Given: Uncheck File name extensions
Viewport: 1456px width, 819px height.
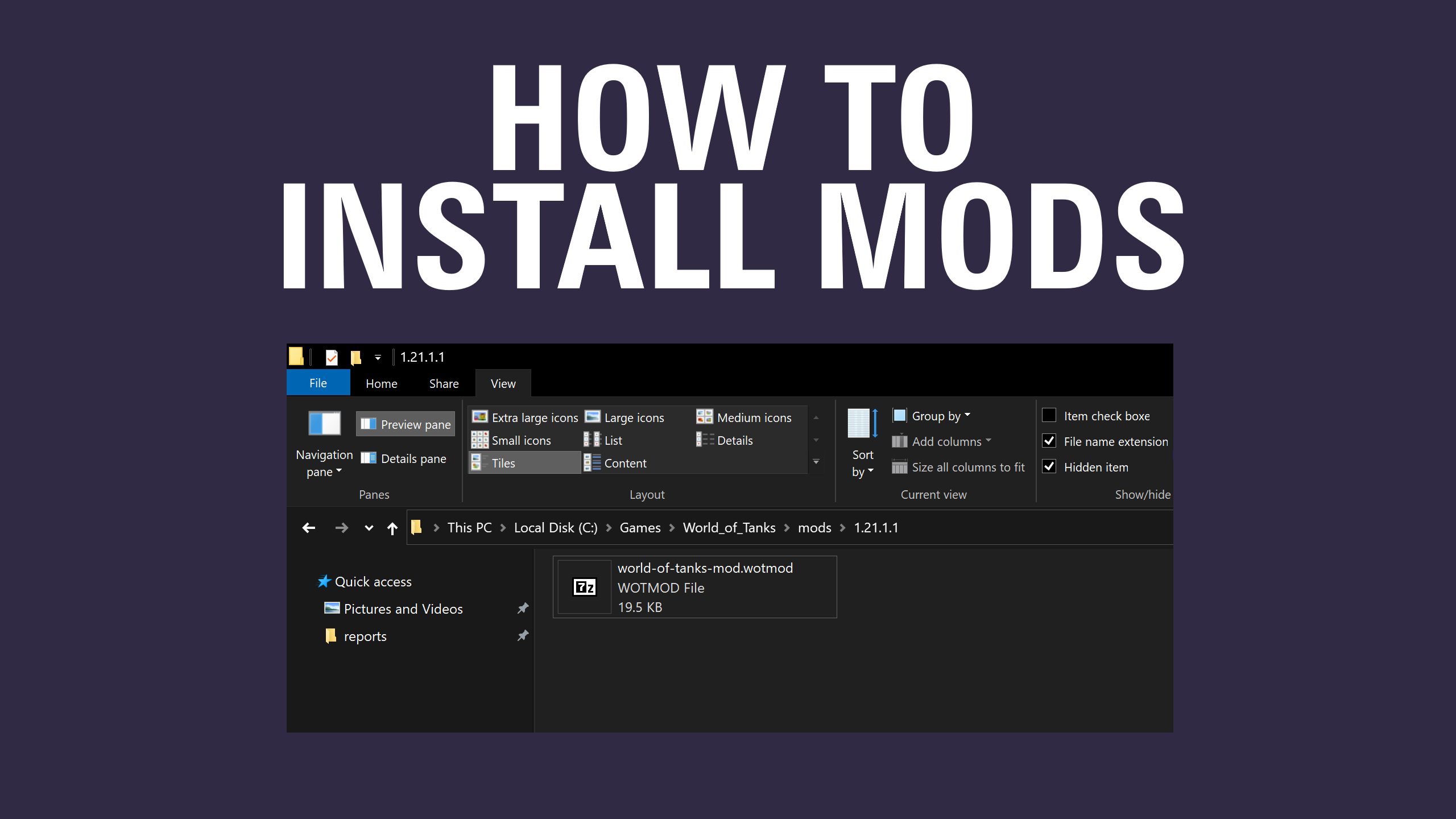Looking at the screenshot, I should pos(1049,441).
